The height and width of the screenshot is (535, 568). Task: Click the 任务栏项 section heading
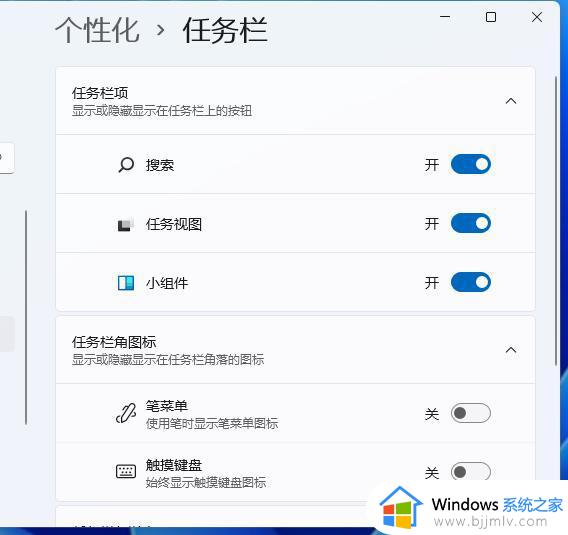coord(100,93)
